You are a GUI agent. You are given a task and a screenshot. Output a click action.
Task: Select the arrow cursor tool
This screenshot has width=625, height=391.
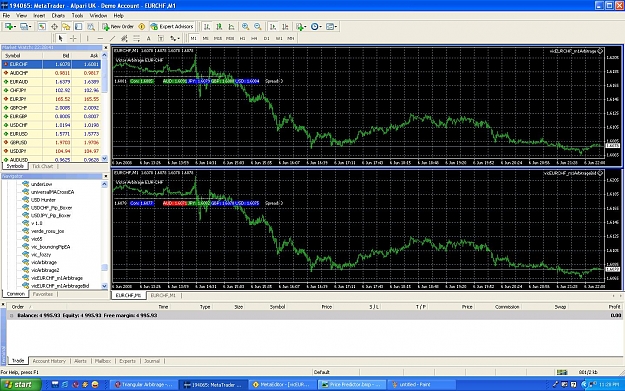[61, 38]
